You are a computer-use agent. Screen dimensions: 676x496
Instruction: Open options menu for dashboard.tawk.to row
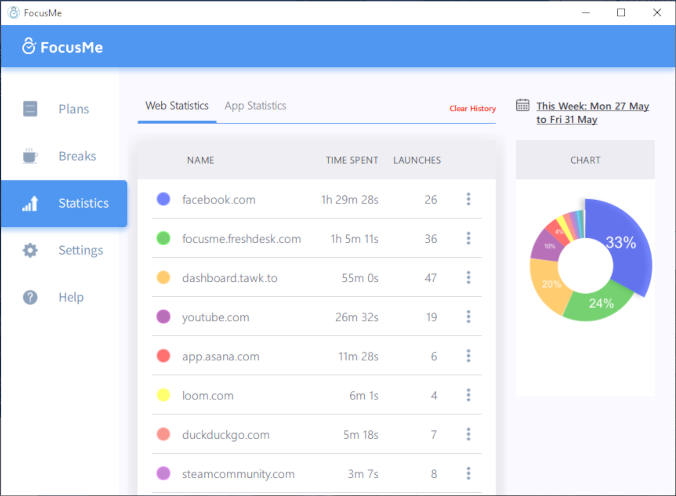pyautogui.click(x=468, y=278)
